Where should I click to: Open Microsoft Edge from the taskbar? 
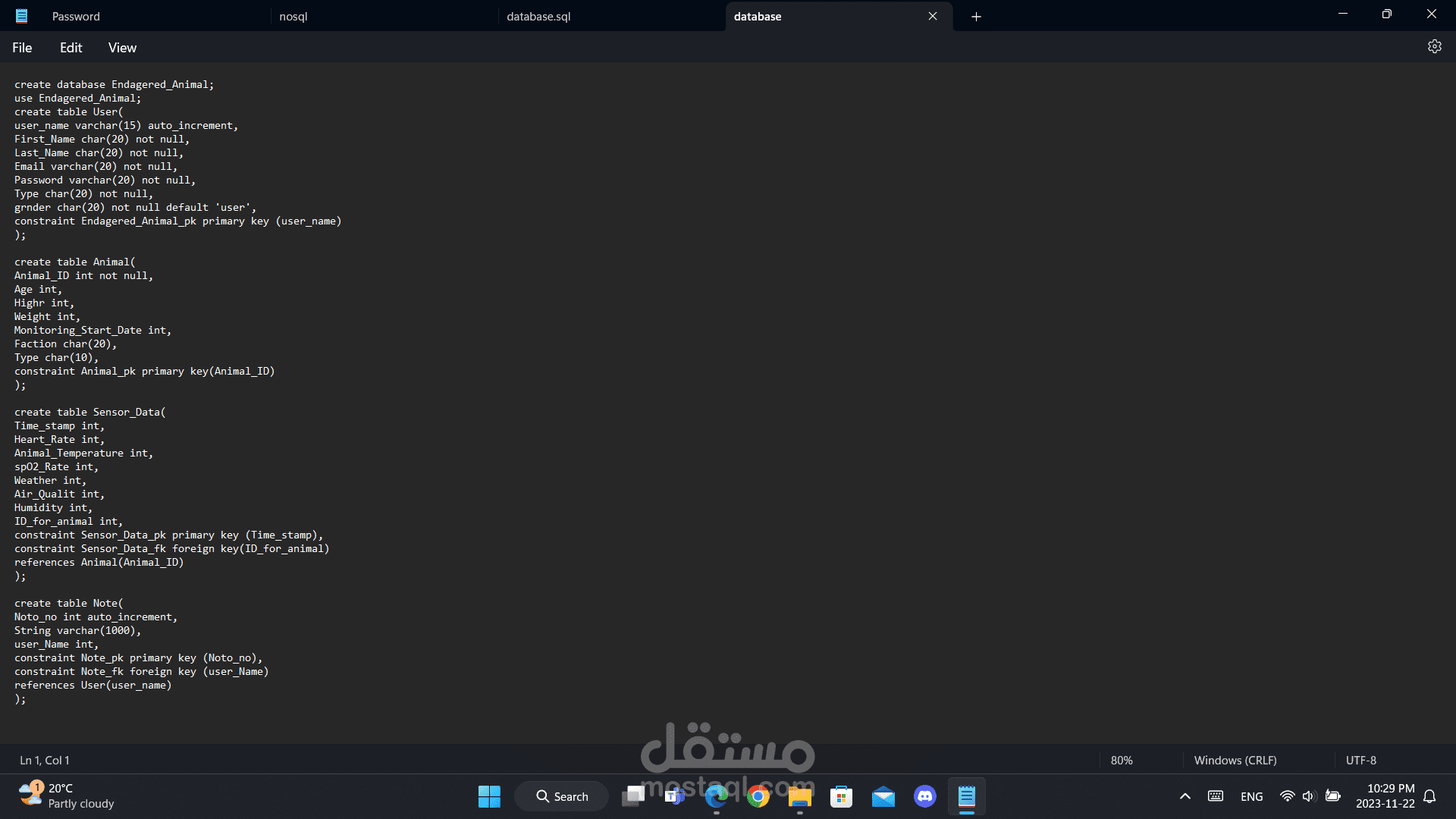[716, 796]
